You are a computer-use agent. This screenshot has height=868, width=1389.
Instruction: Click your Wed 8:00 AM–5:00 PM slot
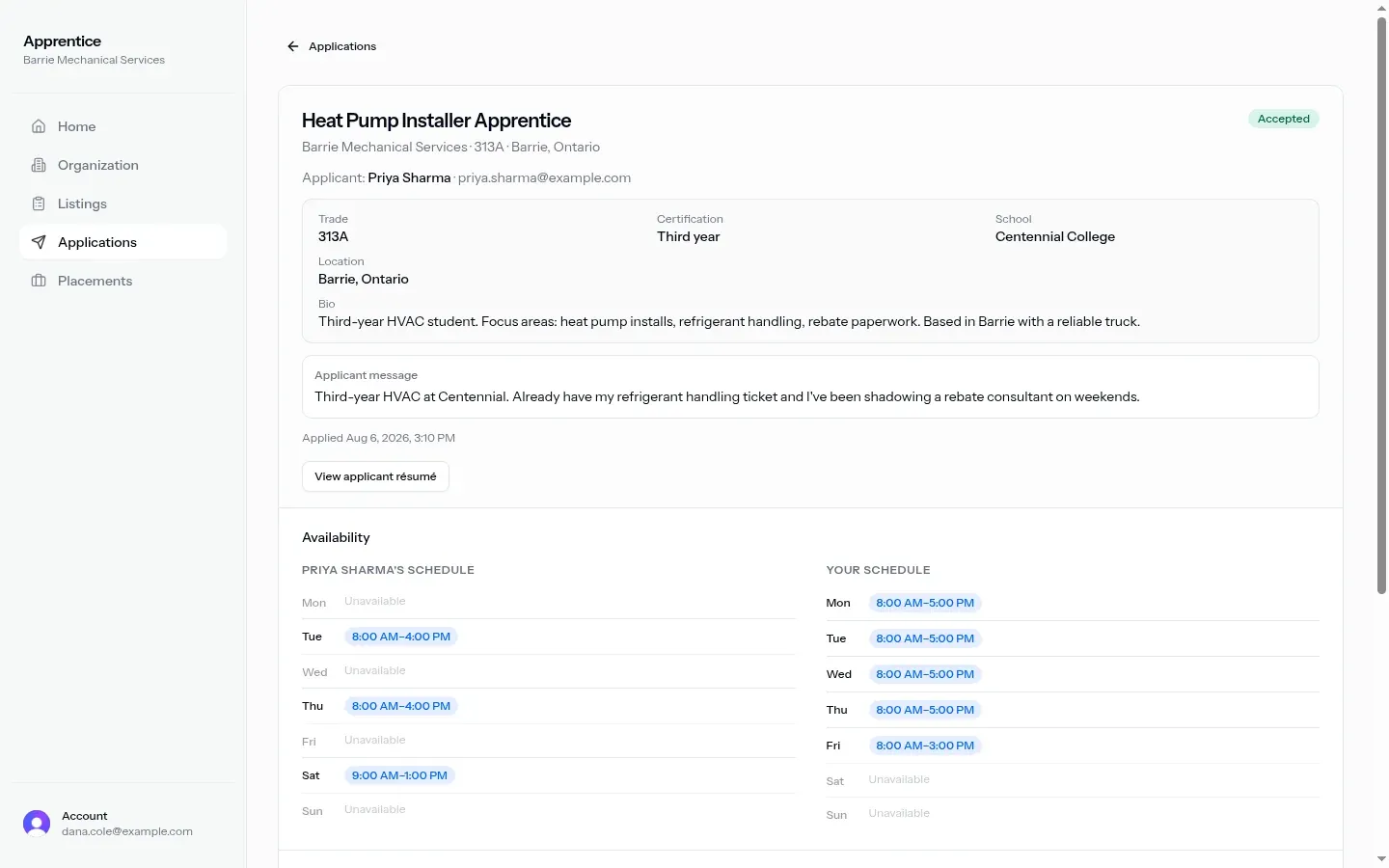(x=925, y=674)
